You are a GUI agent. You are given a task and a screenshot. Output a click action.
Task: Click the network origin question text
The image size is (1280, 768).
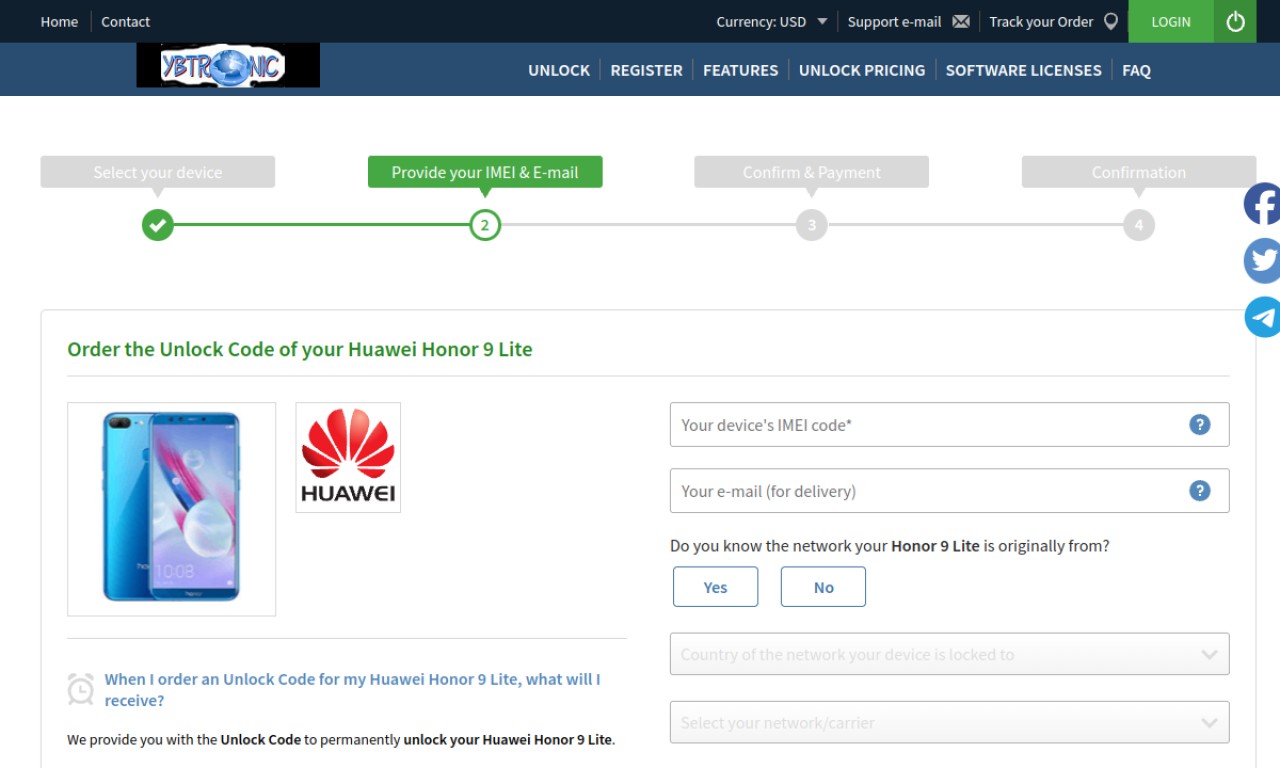tap(890, 546)
